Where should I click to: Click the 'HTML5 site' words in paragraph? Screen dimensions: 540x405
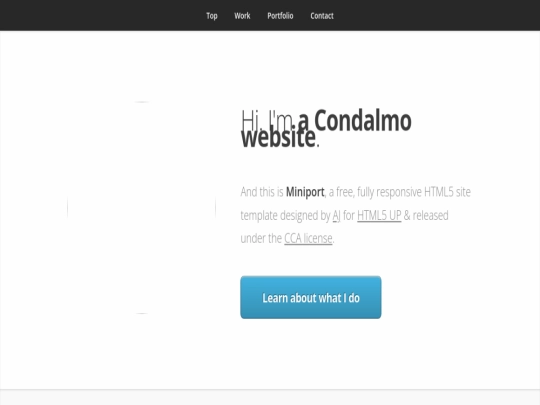click(x=447, y=192)
